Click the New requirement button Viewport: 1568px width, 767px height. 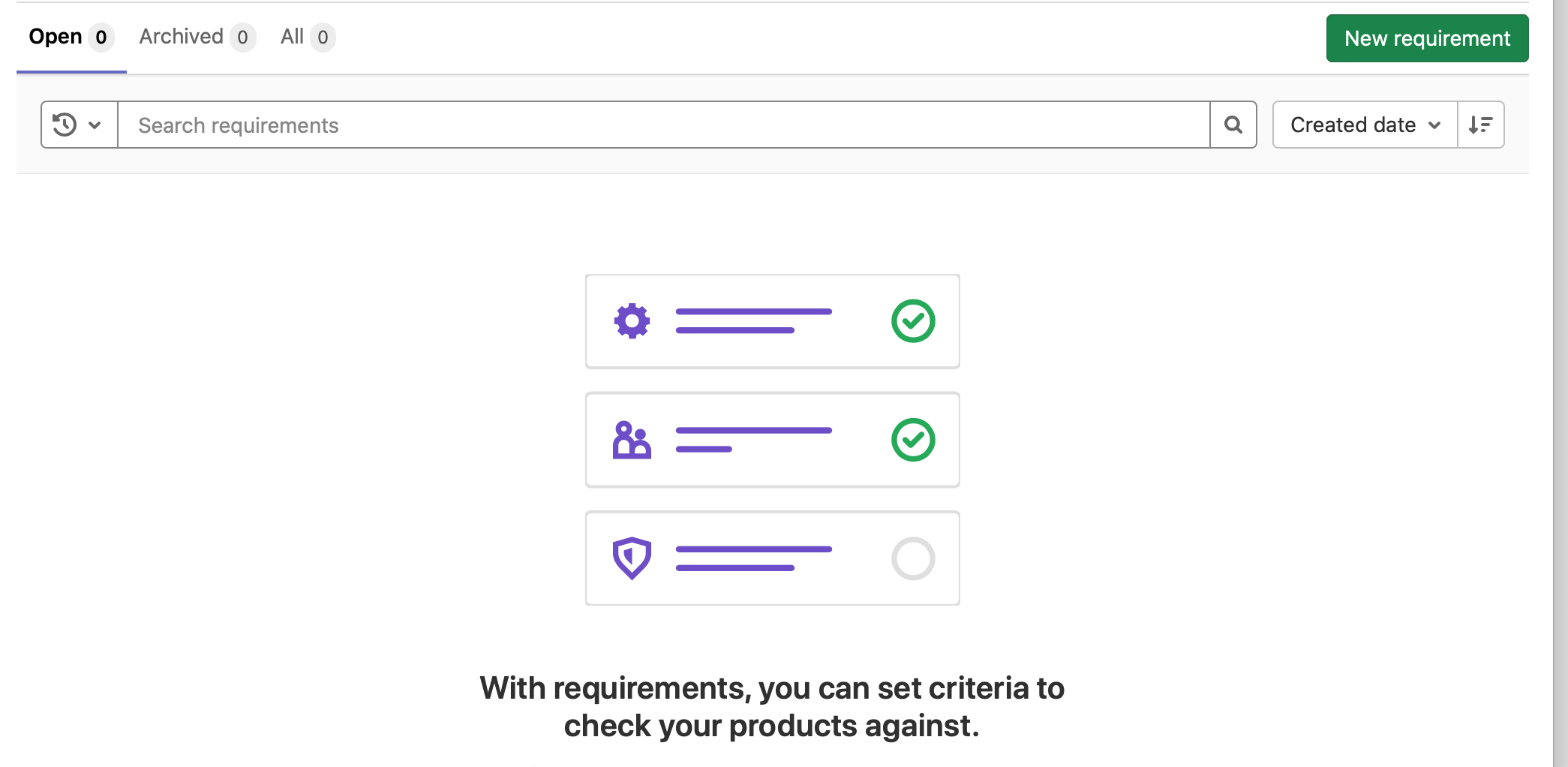(1427, 38)
